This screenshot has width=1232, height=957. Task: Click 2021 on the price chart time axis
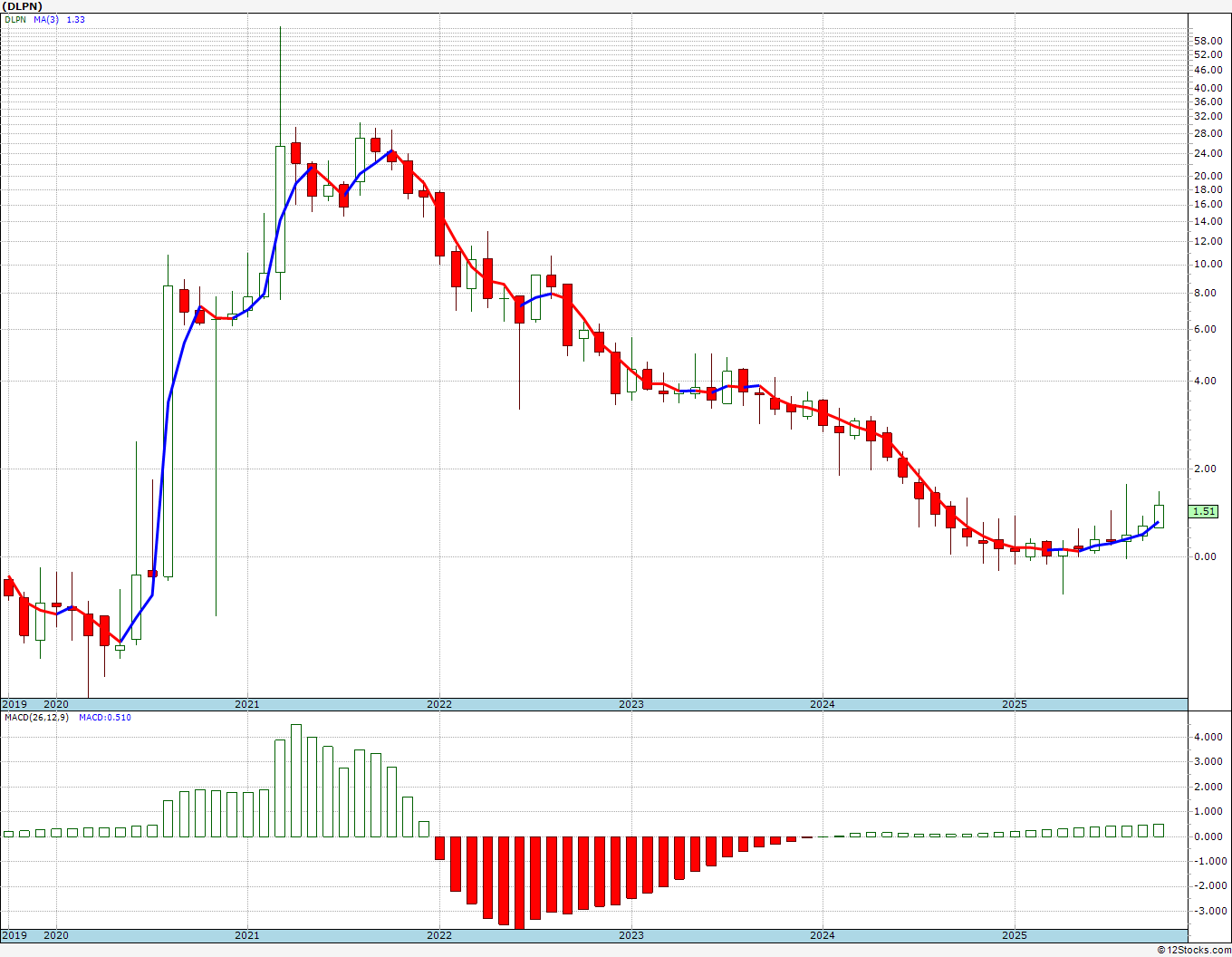(x=247, y=704)
